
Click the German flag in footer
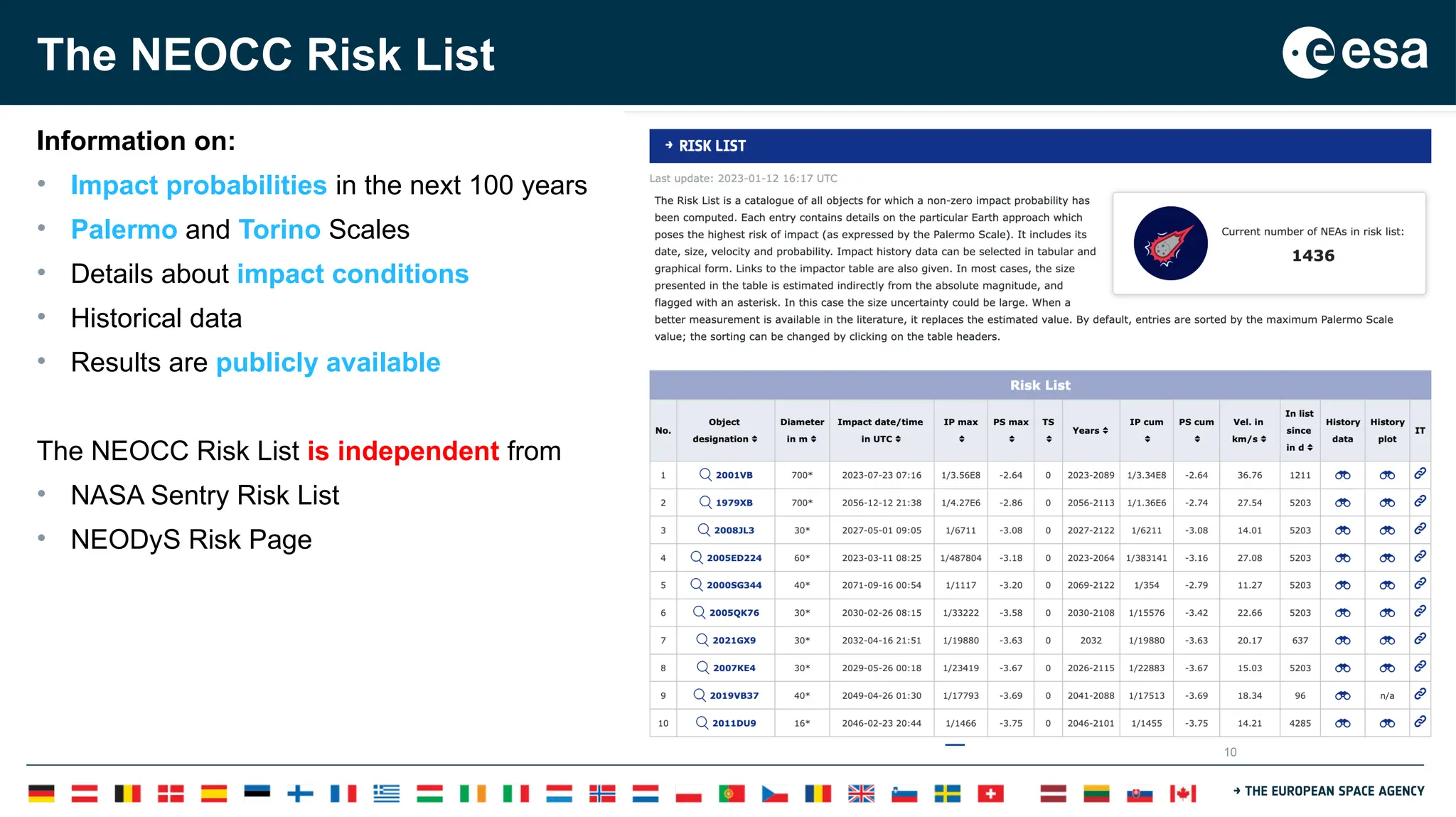click(41, 793)
